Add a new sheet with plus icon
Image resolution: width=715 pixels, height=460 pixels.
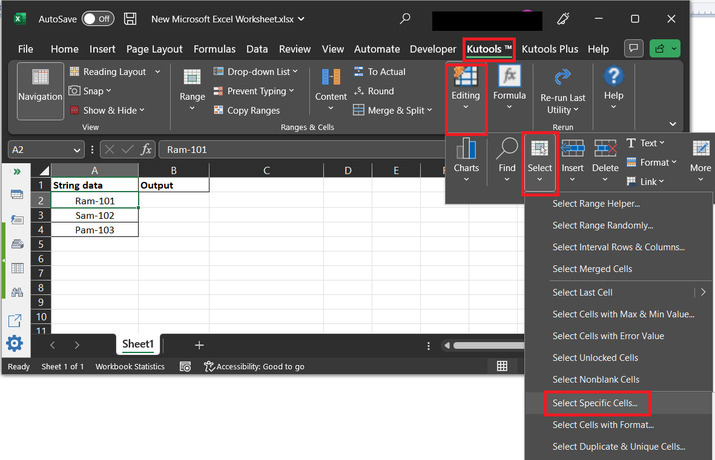tap(199, 345)
